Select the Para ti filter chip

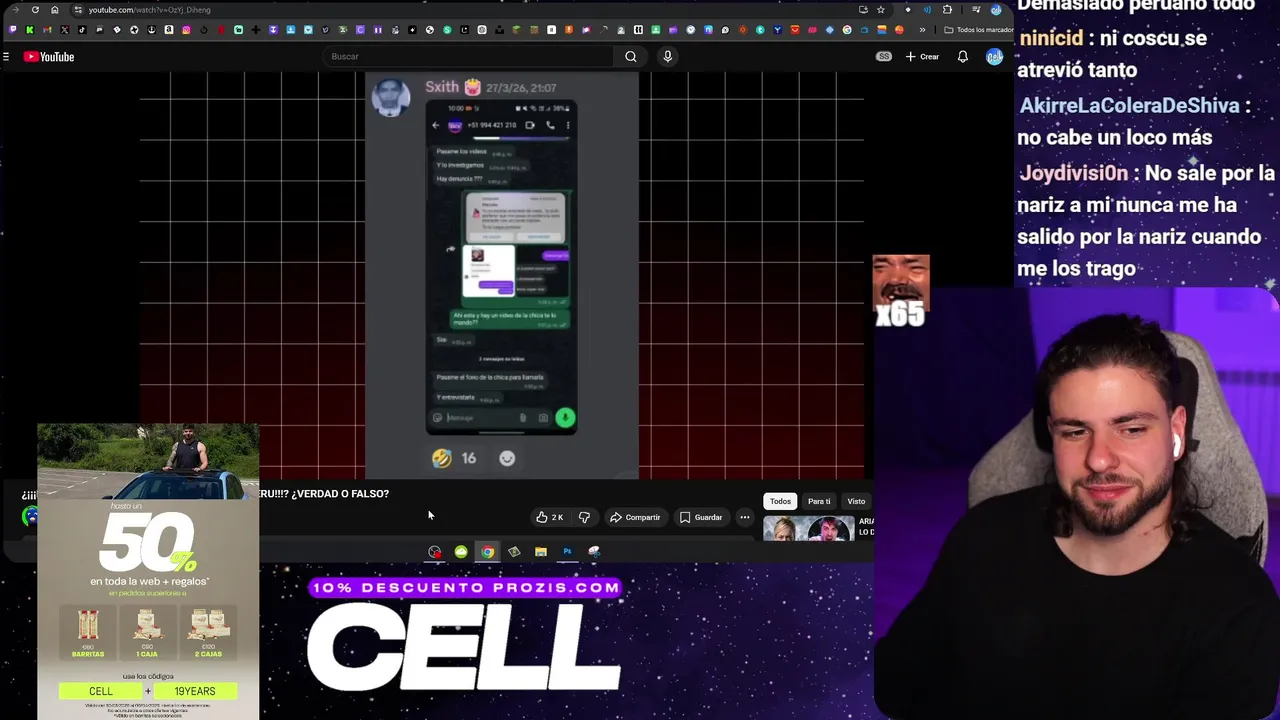pyautogui.click(x=819, y=501)
